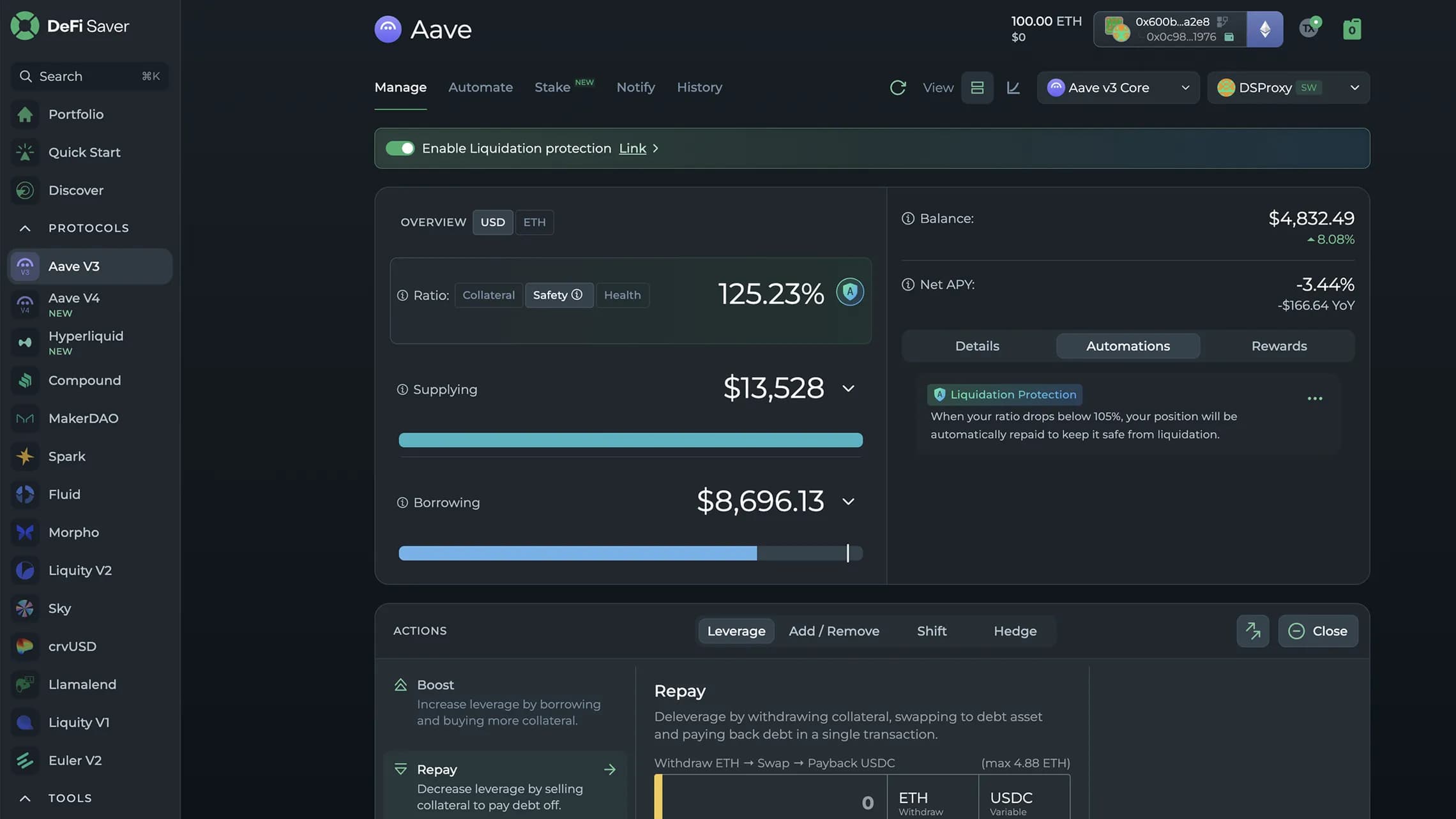Screen dimensions: 1456x819
Task: Switch overview currency to ETH
Action: coord(535,222)
